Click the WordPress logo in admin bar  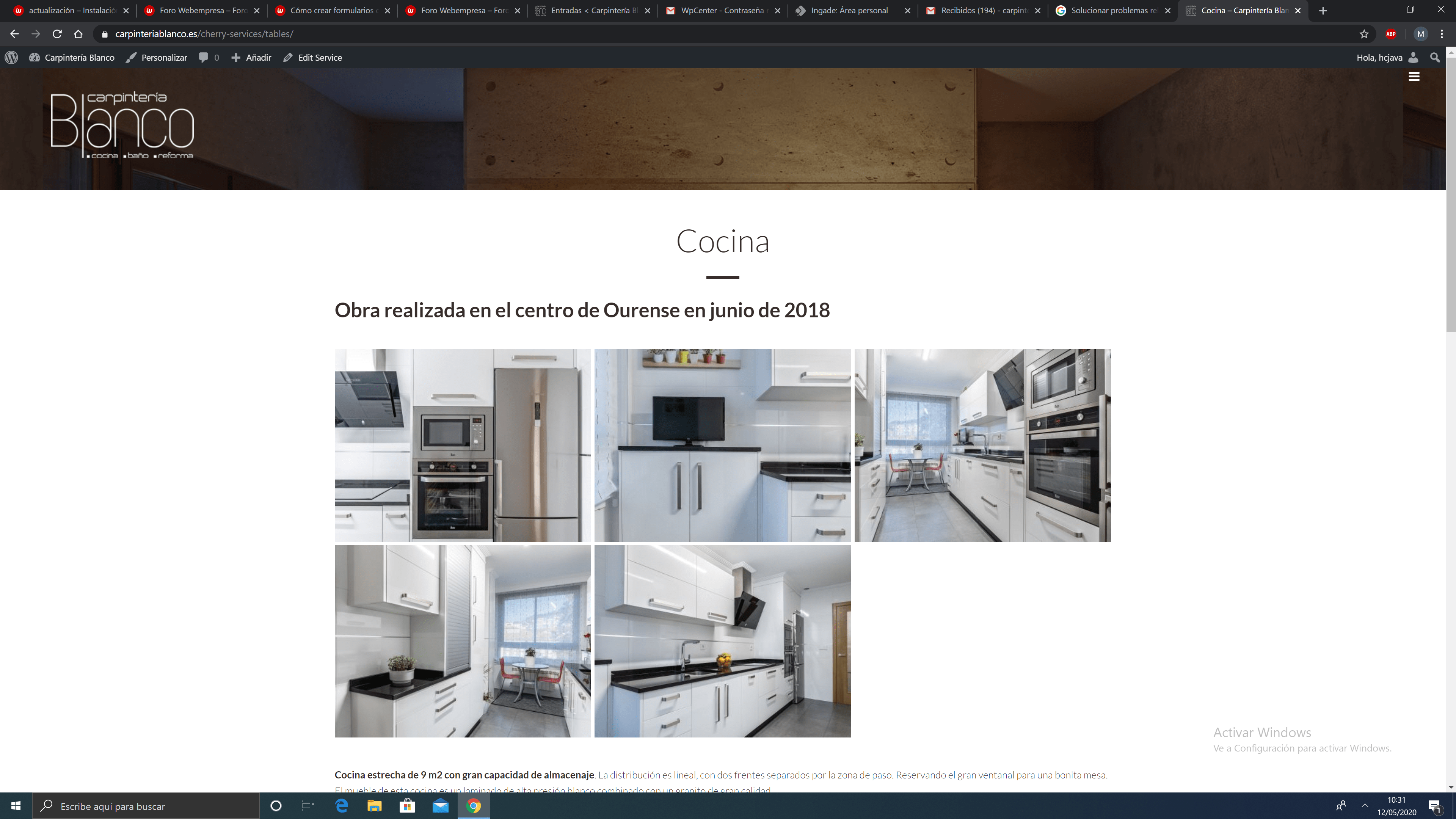pyautogui.click(x=11, y=58)
